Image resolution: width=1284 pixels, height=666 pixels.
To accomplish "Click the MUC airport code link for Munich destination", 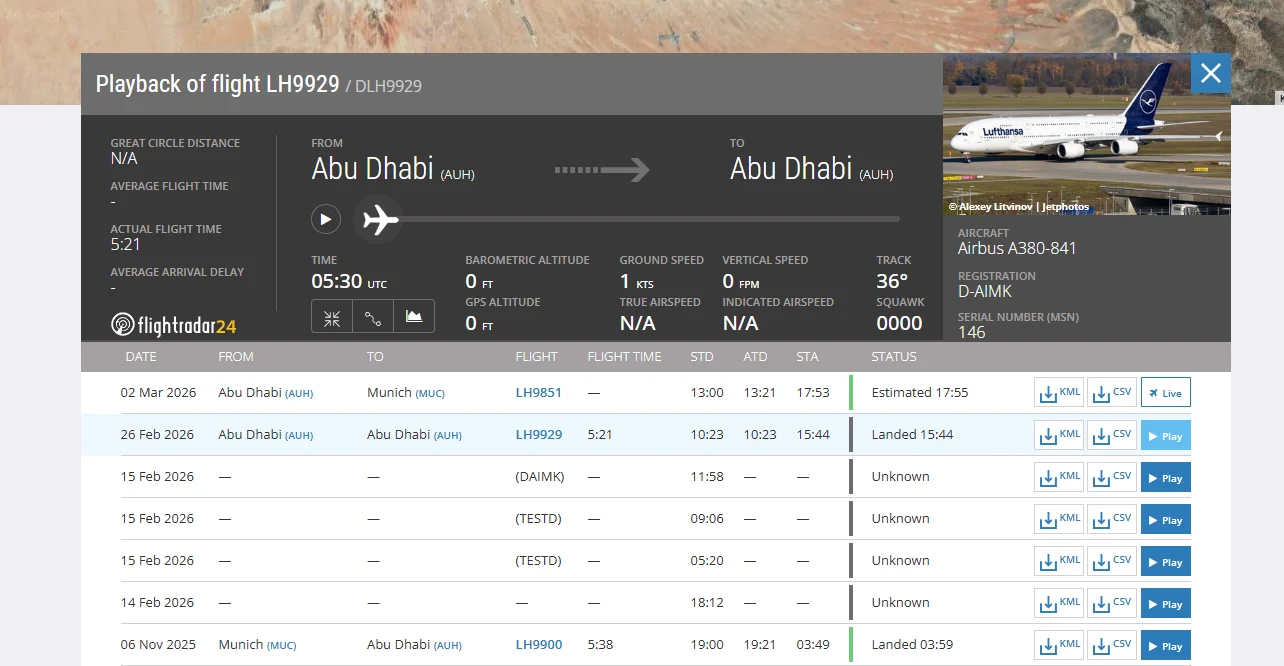I will (432, 393).
